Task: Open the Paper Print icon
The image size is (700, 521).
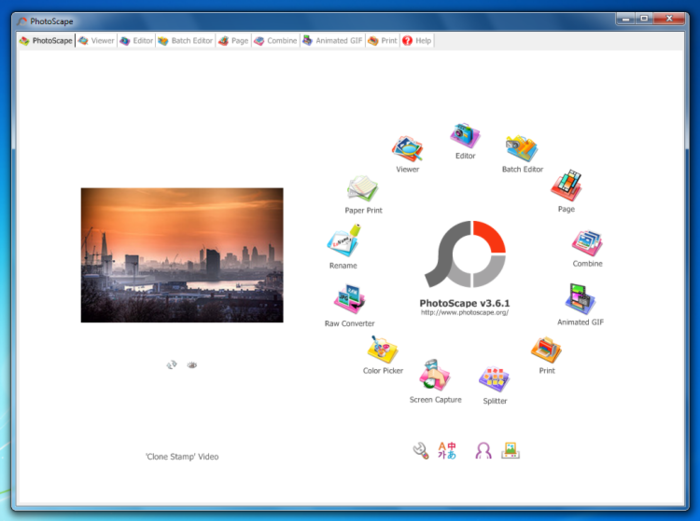Action: [x=363, y=188]
